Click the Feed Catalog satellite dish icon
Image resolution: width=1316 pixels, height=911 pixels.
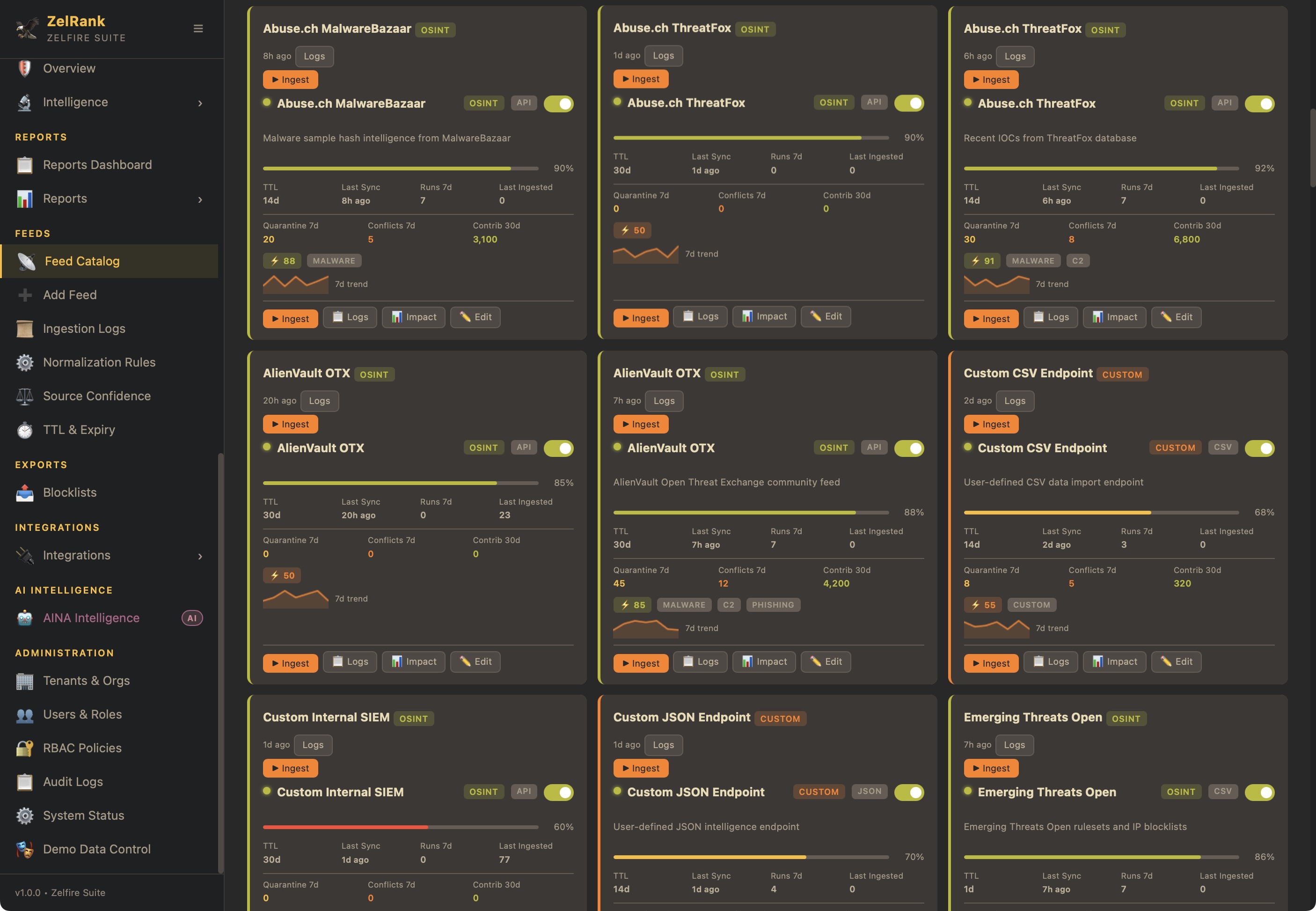click(x=26, y=261)
